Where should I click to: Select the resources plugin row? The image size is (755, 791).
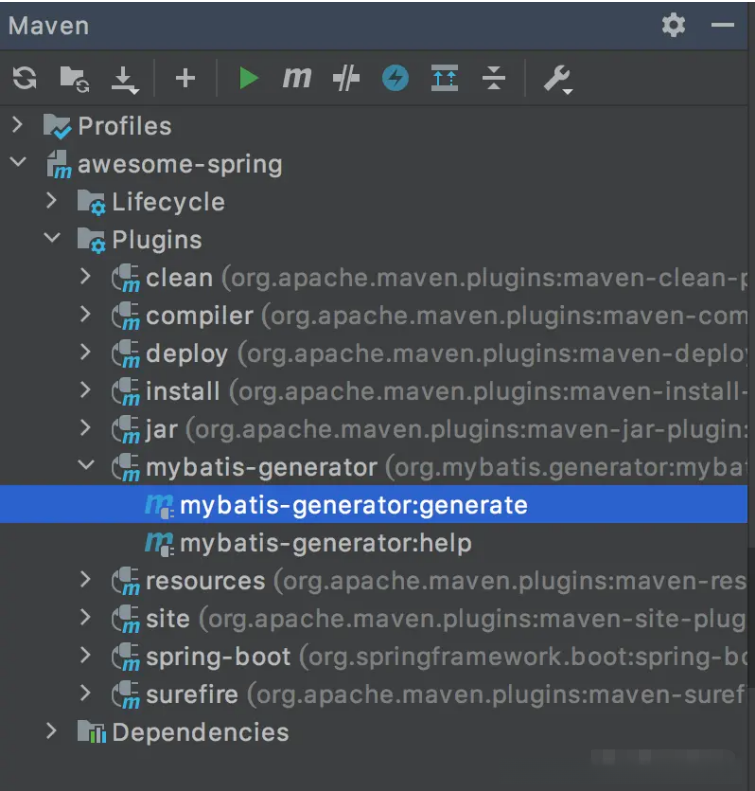tap(374, 581)
